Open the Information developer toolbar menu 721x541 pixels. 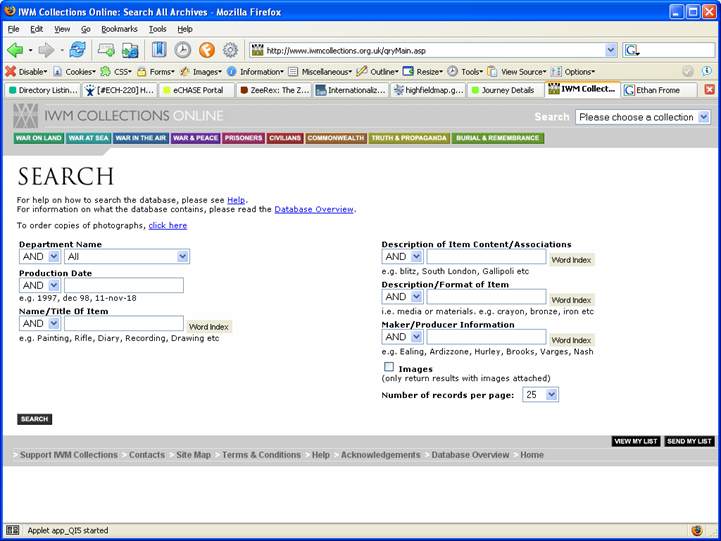coord(256,72)
